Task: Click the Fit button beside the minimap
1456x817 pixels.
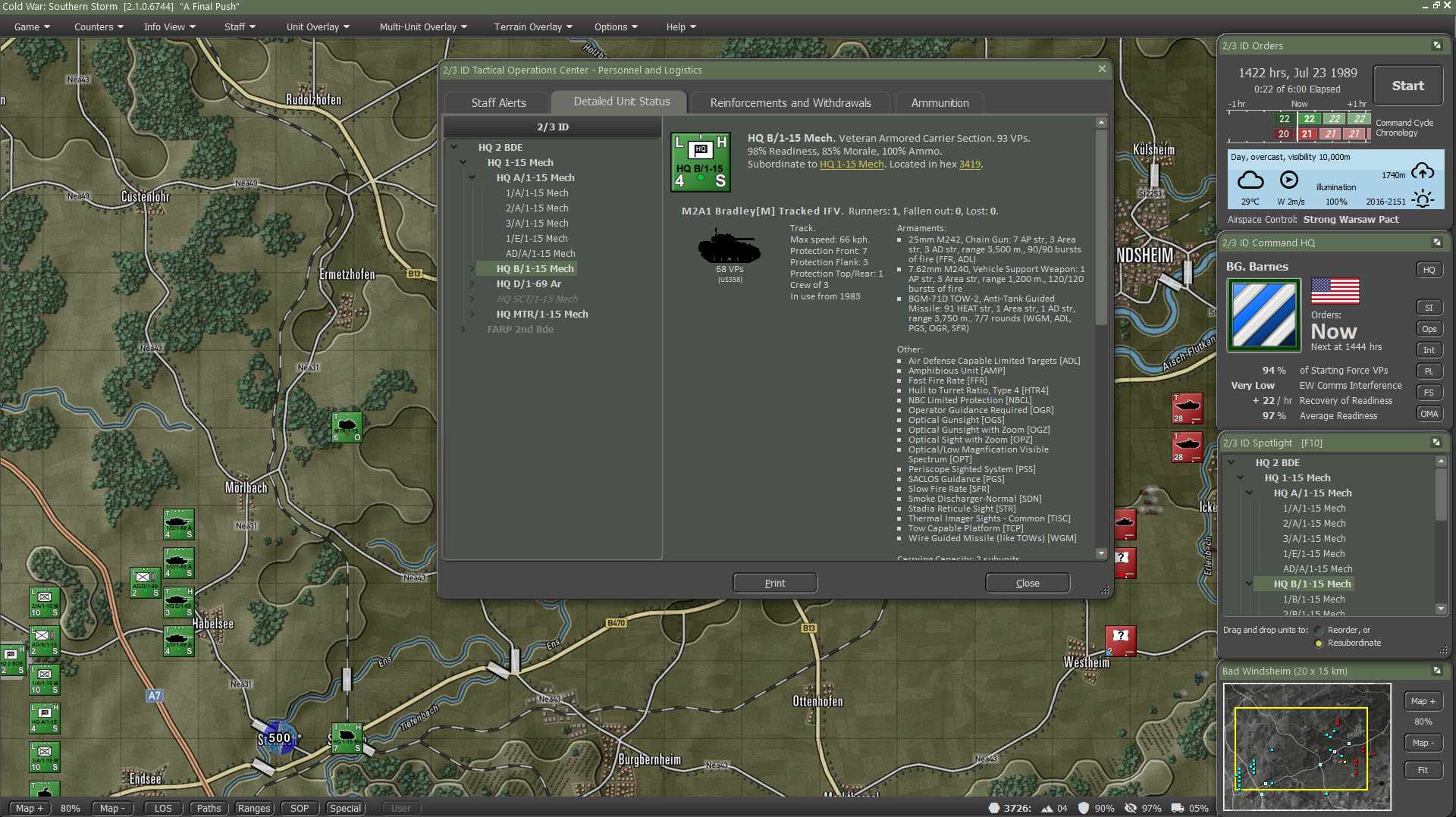Action: 1423,770
